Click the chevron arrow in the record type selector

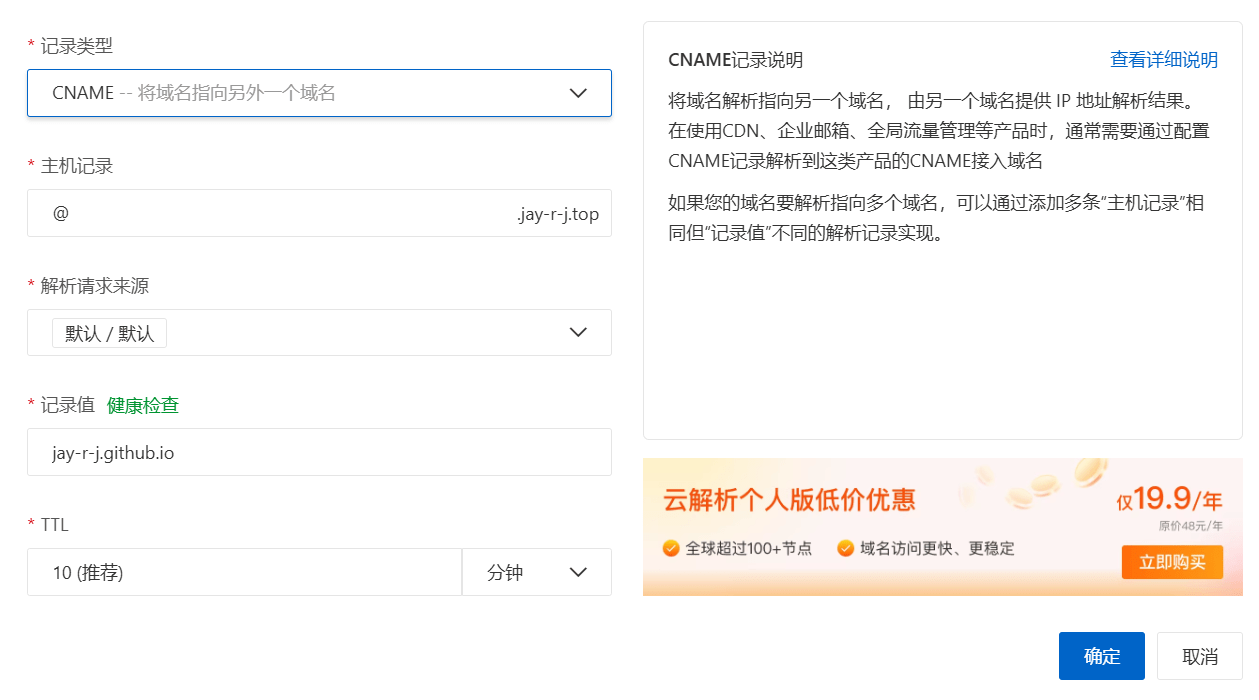pyautogui.click(x=578, y=93)
